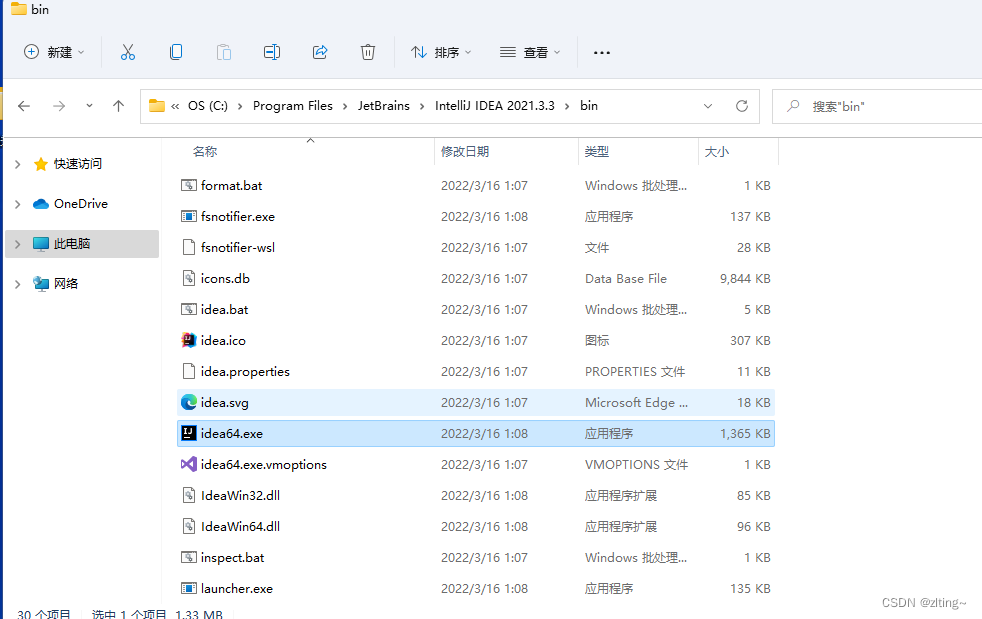Navigate to OS (C:) breadcrumb
This screenshot has width=982, height=619.
point(208,106)
